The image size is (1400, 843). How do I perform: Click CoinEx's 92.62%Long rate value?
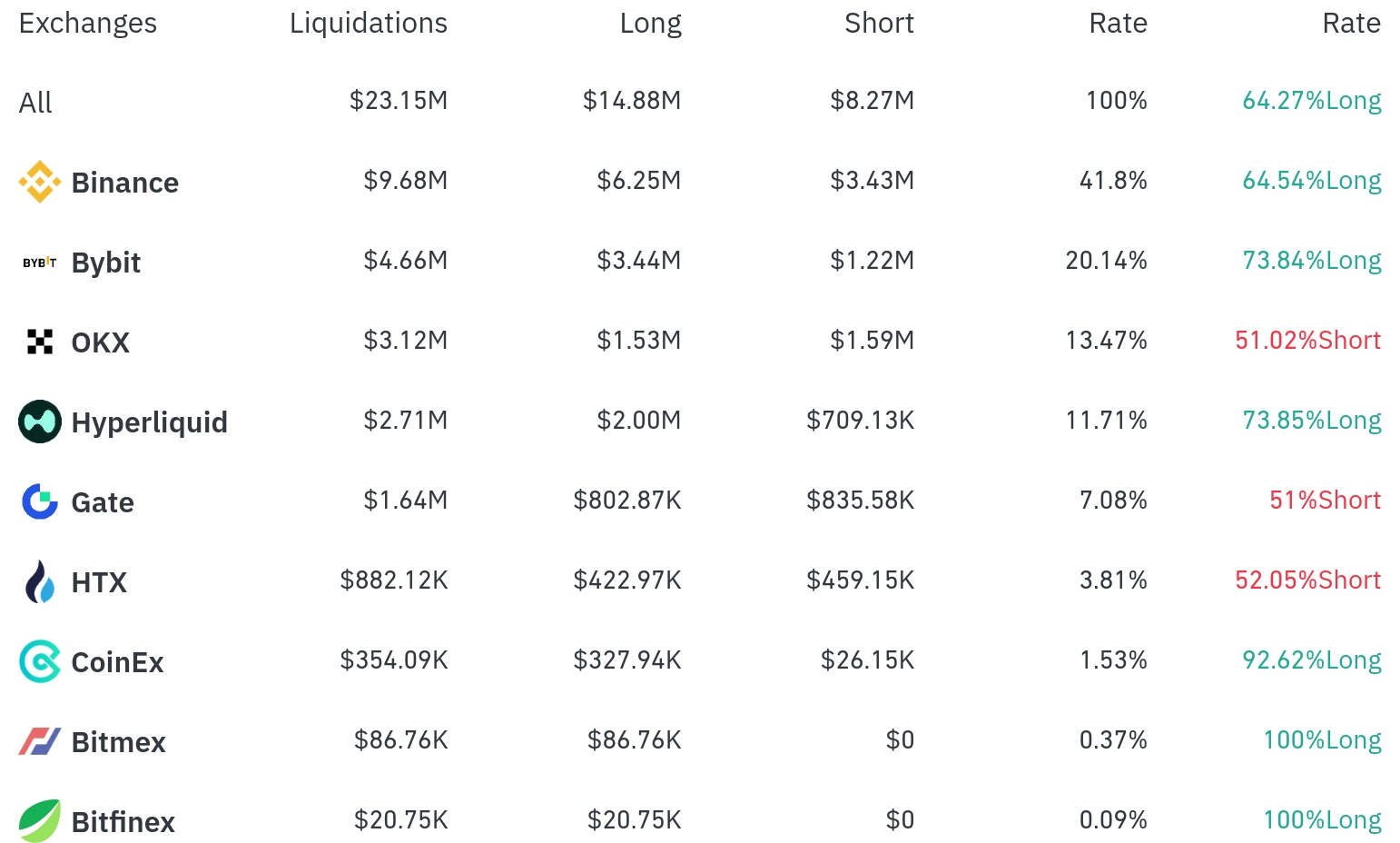[x=1311, y=660]
